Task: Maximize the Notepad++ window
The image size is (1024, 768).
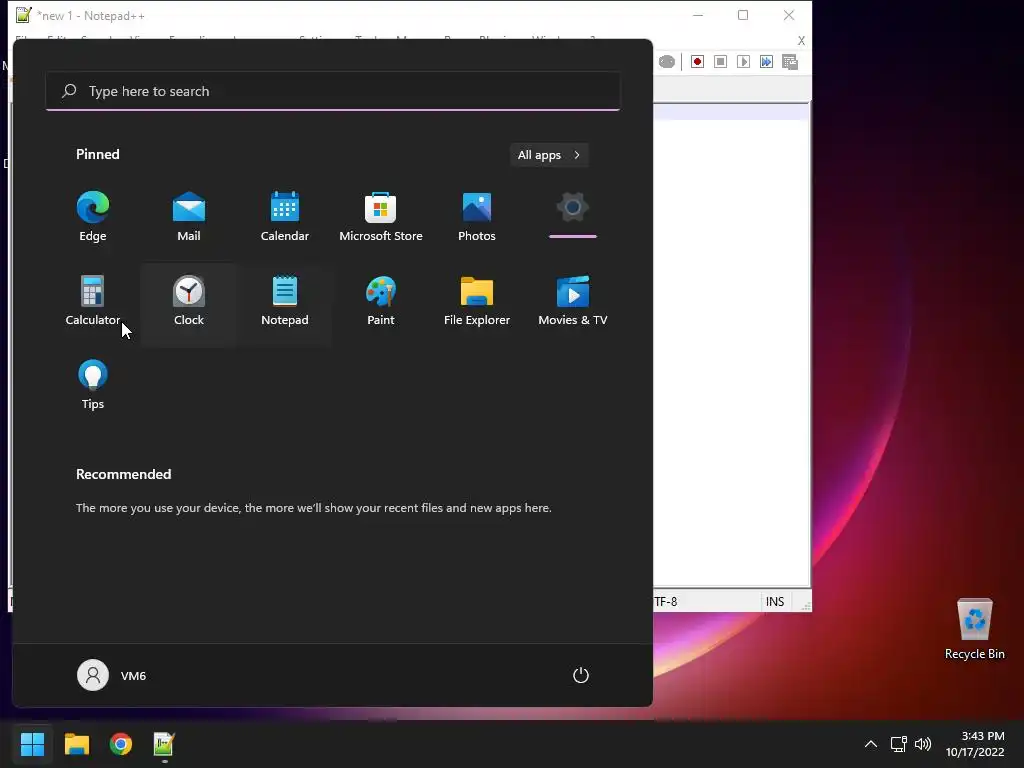Action: [743, 15]
